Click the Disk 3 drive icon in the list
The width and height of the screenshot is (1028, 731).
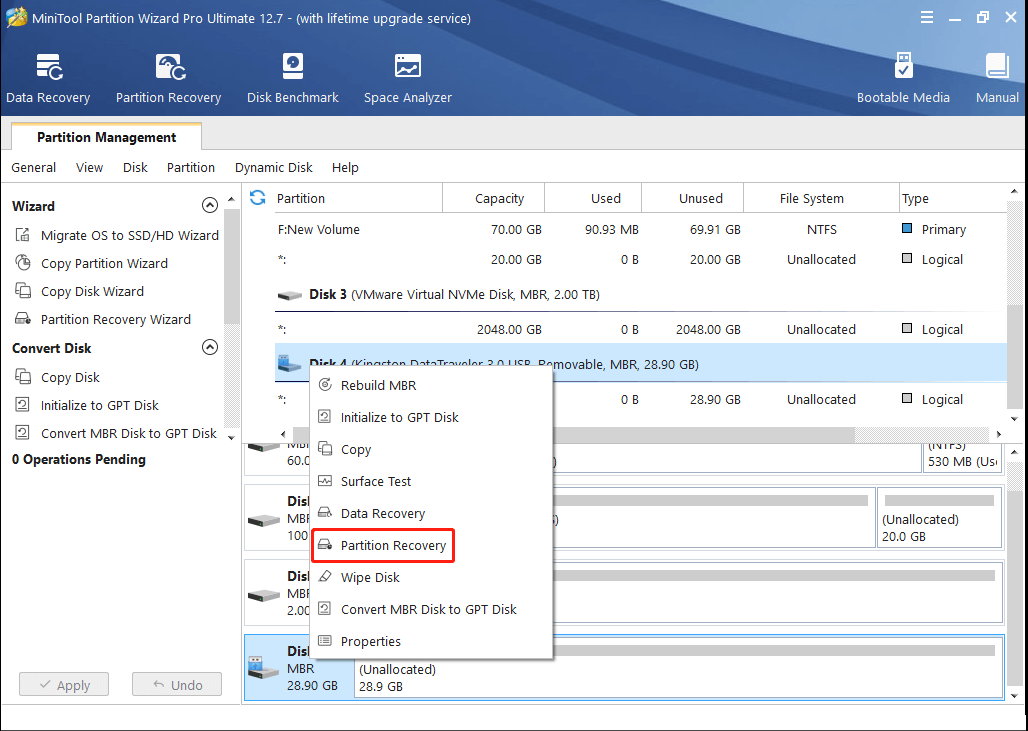click(x=289, y=295)
